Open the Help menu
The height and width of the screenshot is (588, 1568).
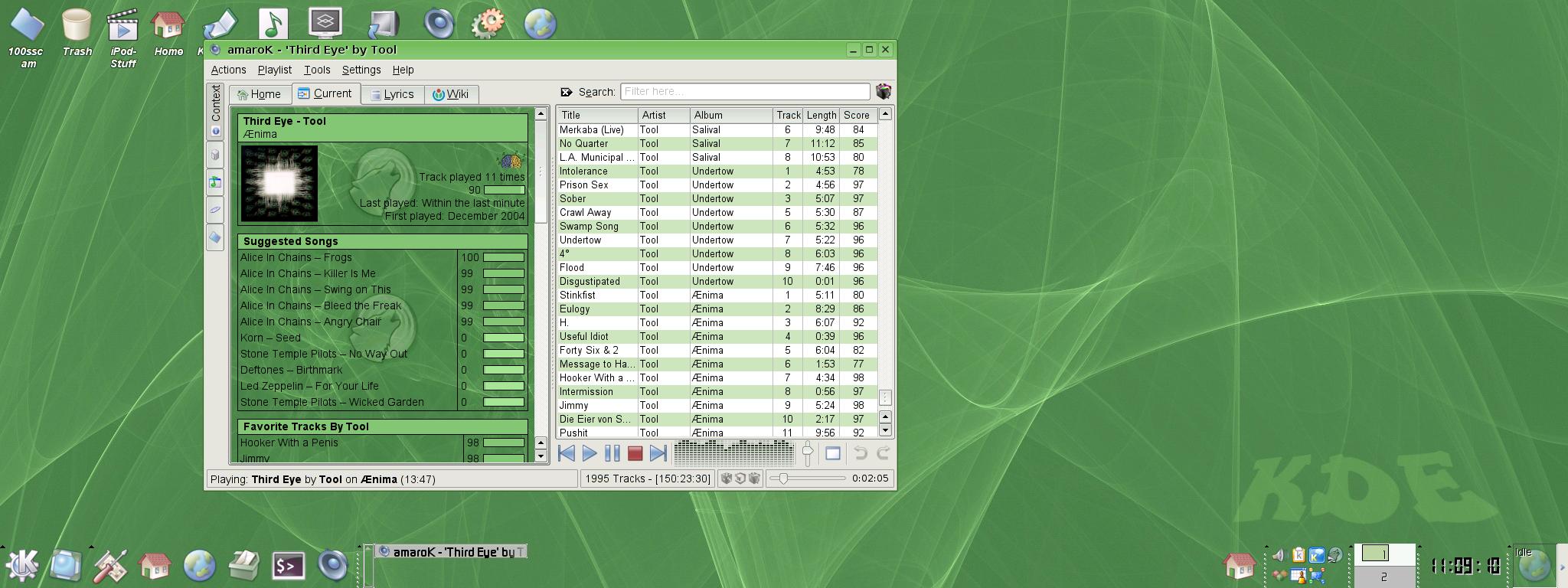403,70
